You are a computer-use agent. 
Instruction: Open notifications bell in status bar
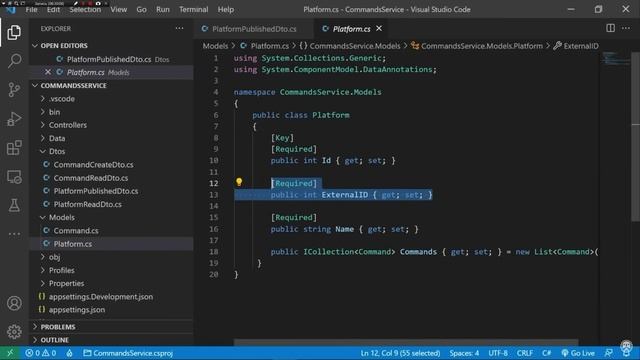pos(626,353)
